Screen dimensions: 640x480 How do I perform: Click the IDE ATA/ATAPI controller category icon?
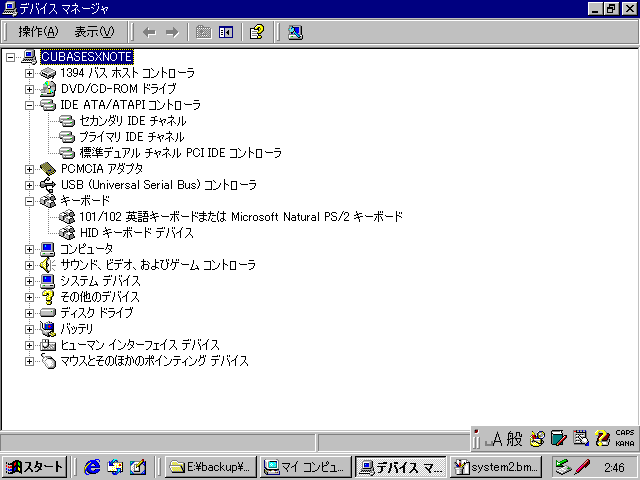pos(48,105)
